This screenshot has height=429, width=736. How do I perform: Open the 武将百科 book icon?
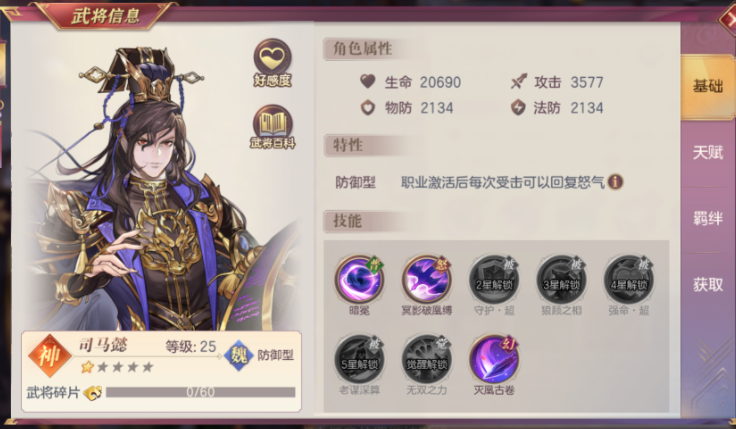coord(273,127)
